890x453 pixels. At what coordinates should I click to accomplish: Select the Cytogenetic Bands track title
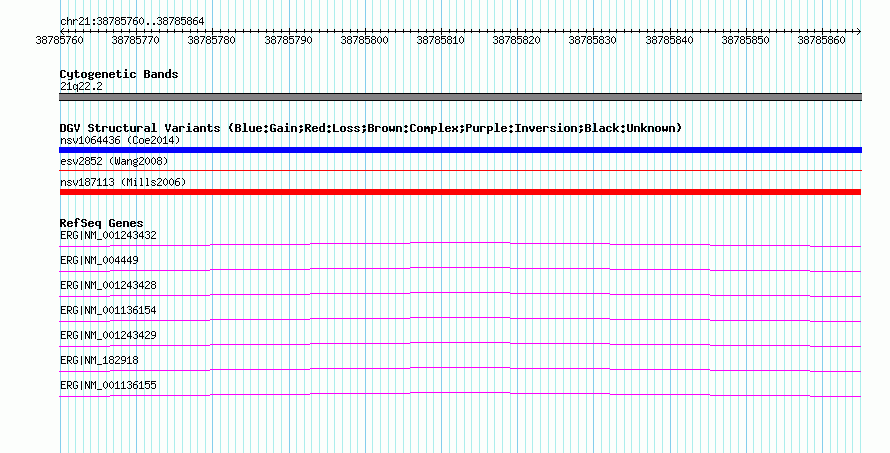pyautogui.click(x=119, y=74)
